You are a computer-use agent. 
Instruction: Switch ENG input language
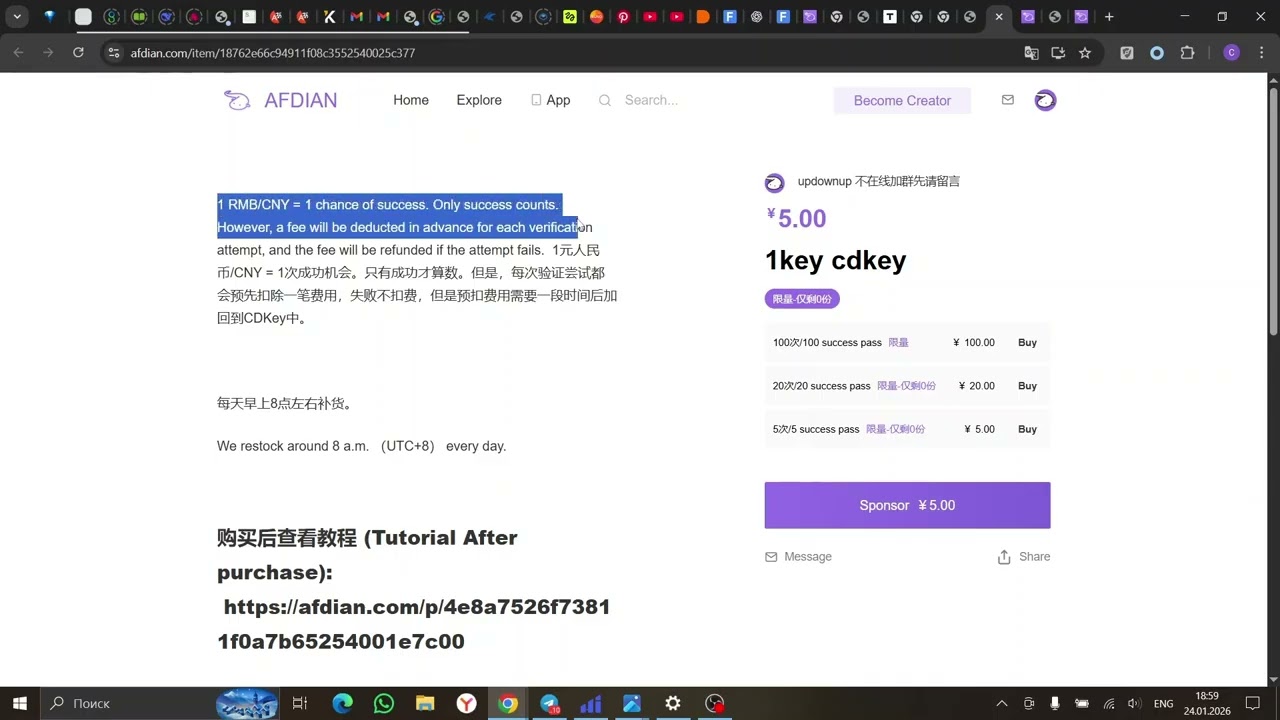click(1164, 704)
